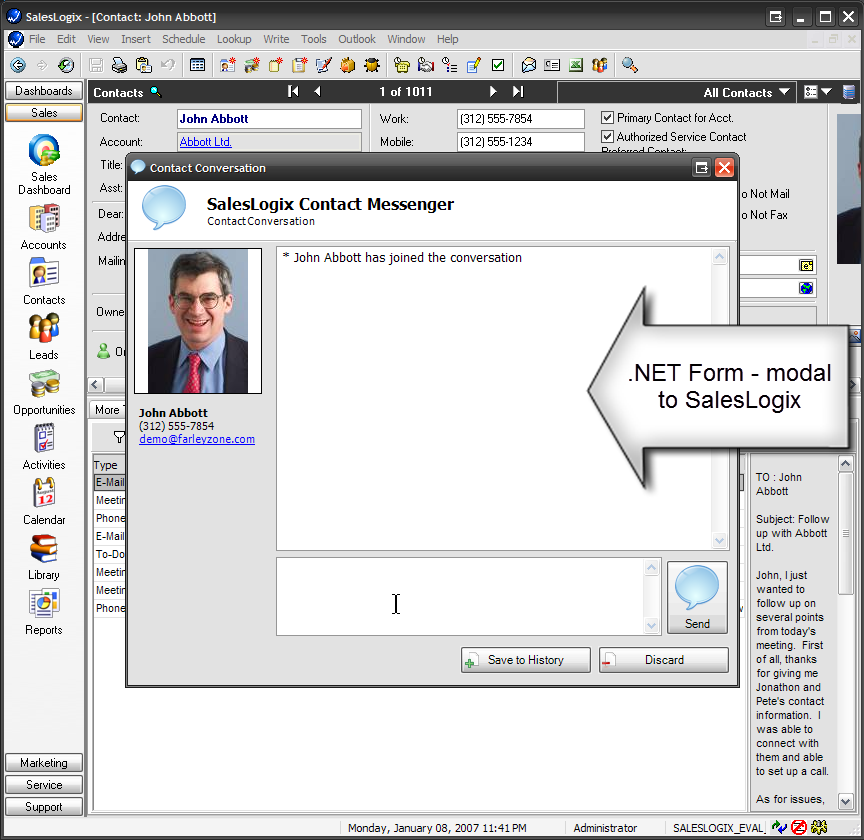864x840 pixels.
Task: Open the Outlook menu
Action: [357, 39]
